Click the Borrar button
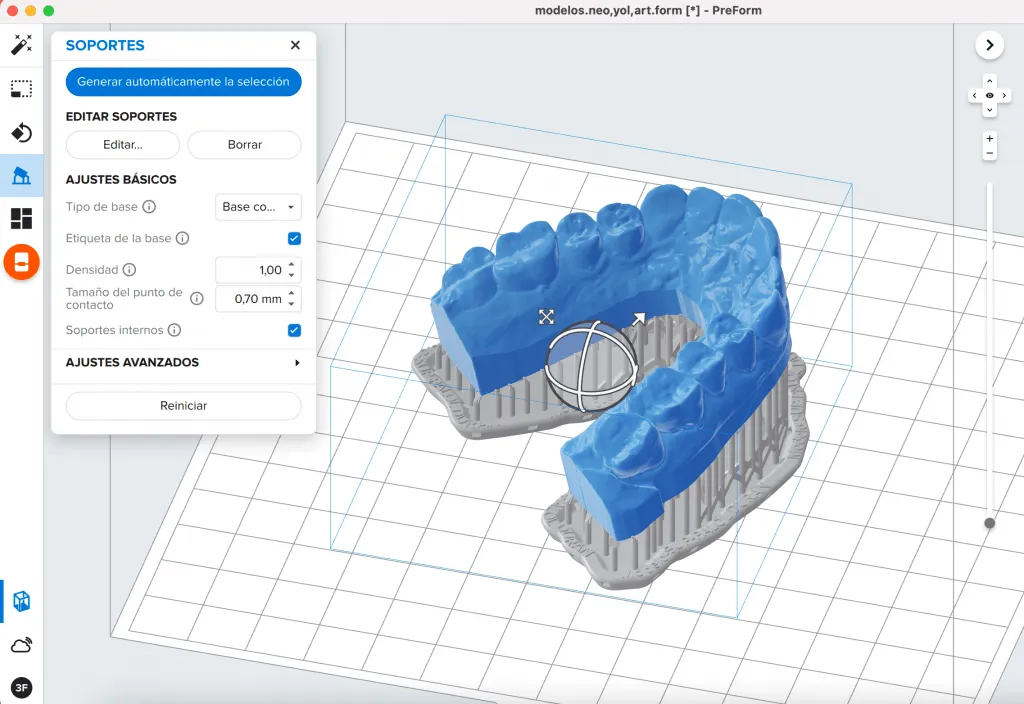The height and width of the screenshot is (704, 1024). [x=245, y=145]
